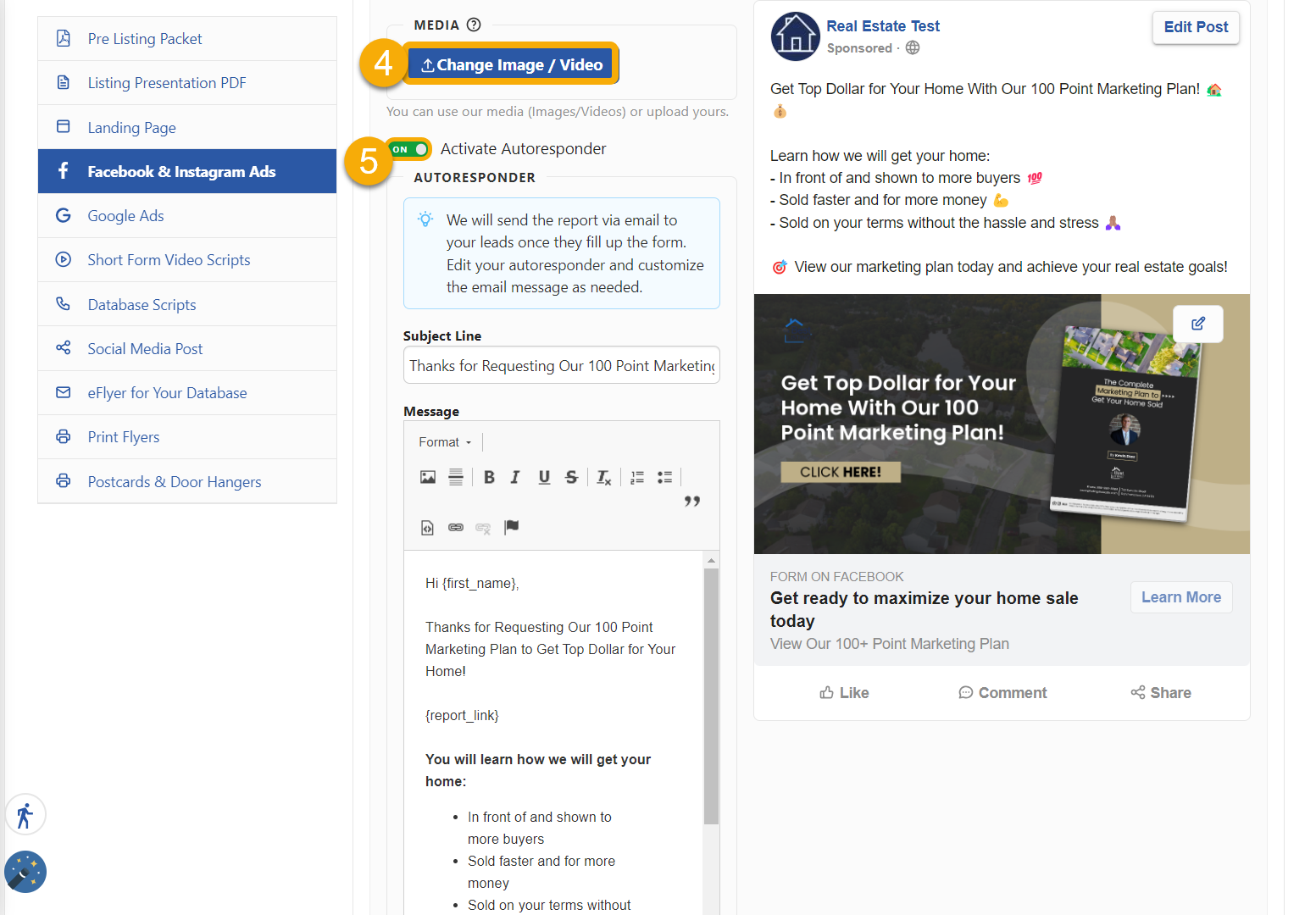Insert a numbered list in the editor
The width and height of the screenshot is (1316, 915).
(636, 476)
